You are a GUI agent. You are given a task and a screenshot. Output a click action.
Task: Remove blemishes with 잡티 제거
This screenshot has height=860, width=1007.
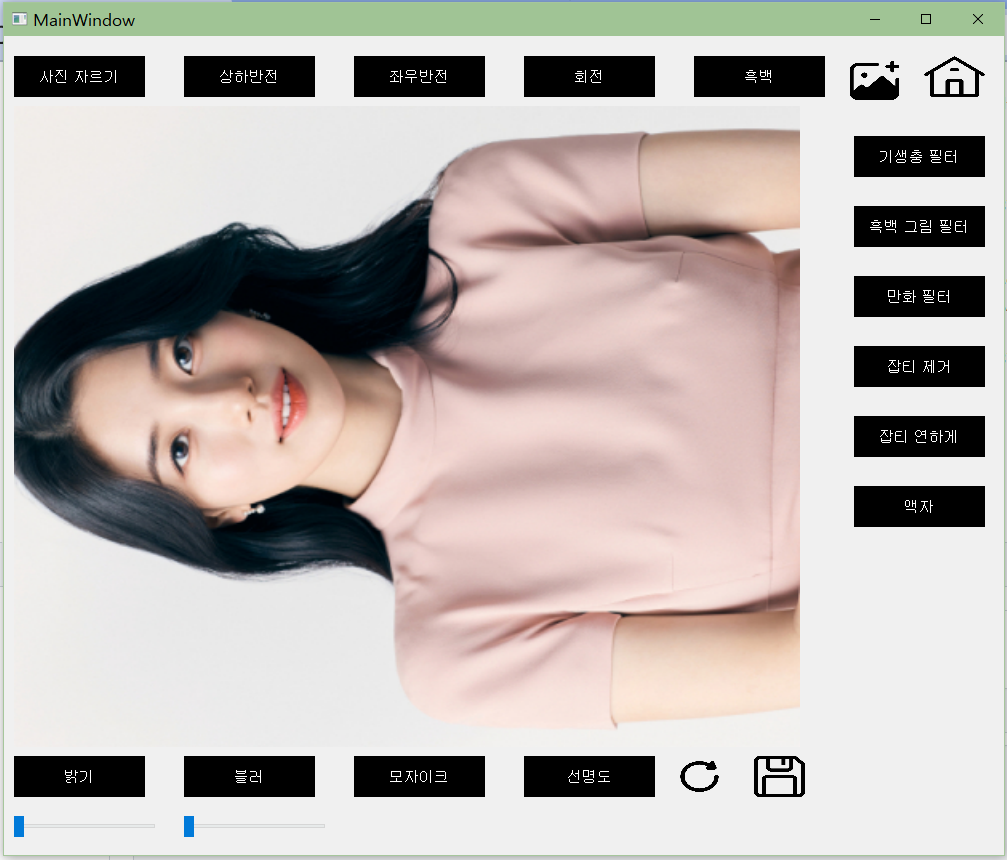(x=919, y=366)
